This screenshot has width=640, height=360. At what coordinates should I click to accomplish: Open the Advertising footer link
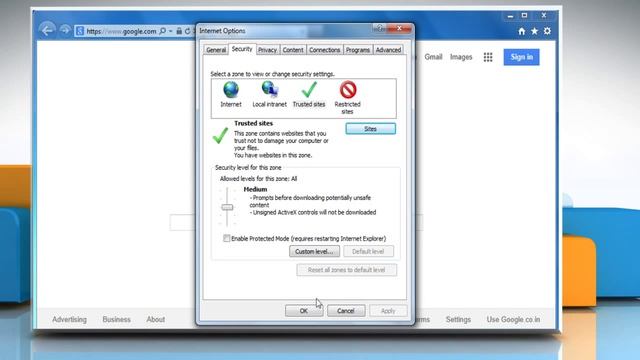pyautogui.click(x=69, y=319)
